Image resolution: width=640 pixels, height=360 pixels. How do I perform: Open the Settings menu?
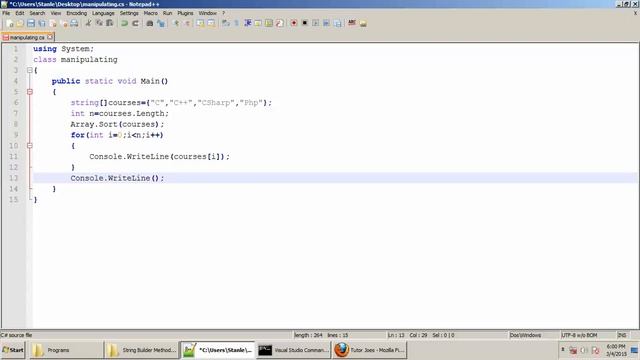(129, 13)
